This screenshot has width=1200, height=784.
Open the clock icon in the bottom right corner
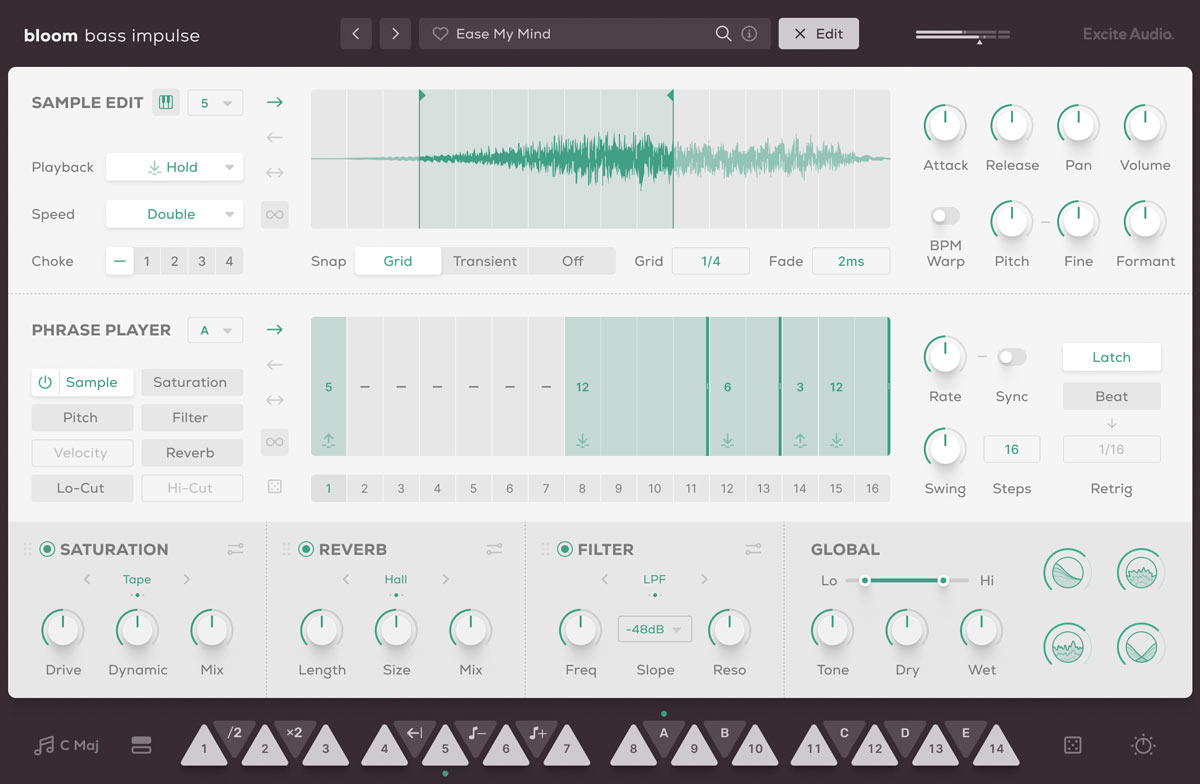1142,745
